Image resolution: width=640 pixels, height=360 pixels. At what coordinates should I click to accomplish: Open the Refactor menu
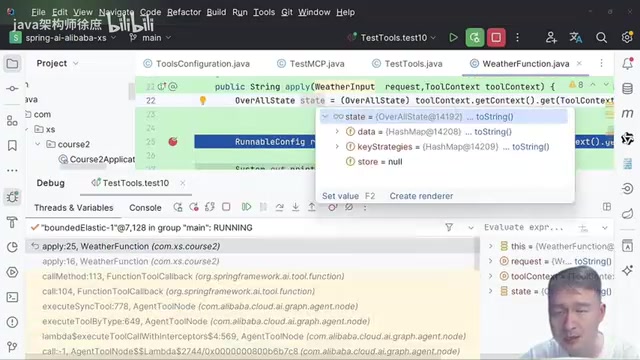[184, 12]
